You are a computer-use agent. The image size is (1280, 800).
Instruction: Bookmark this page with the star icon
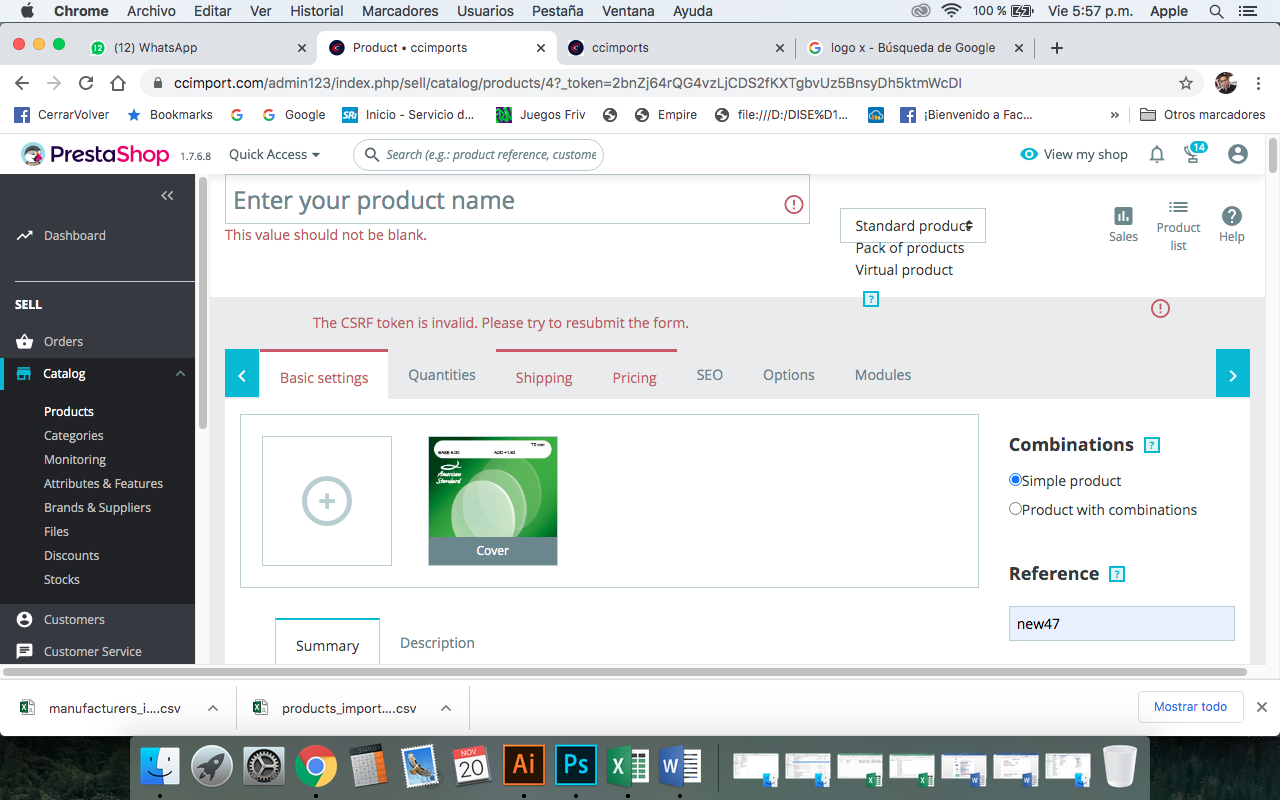point(1186,83)
